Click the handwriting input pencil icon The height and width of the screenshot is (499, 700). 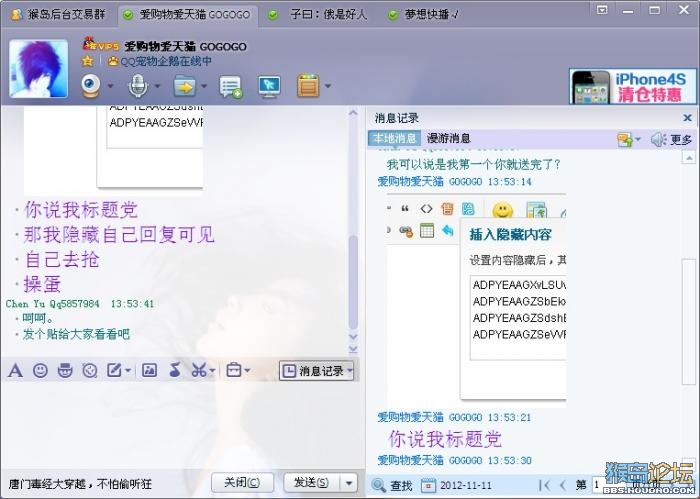point(114,370)
